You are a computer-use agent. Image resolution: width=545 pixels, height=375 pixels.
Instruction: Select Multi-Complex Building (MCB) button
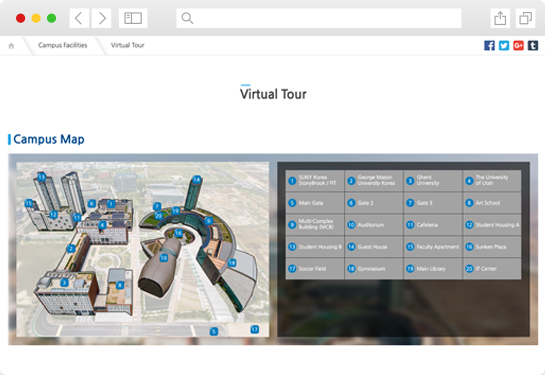coord(315,225)
